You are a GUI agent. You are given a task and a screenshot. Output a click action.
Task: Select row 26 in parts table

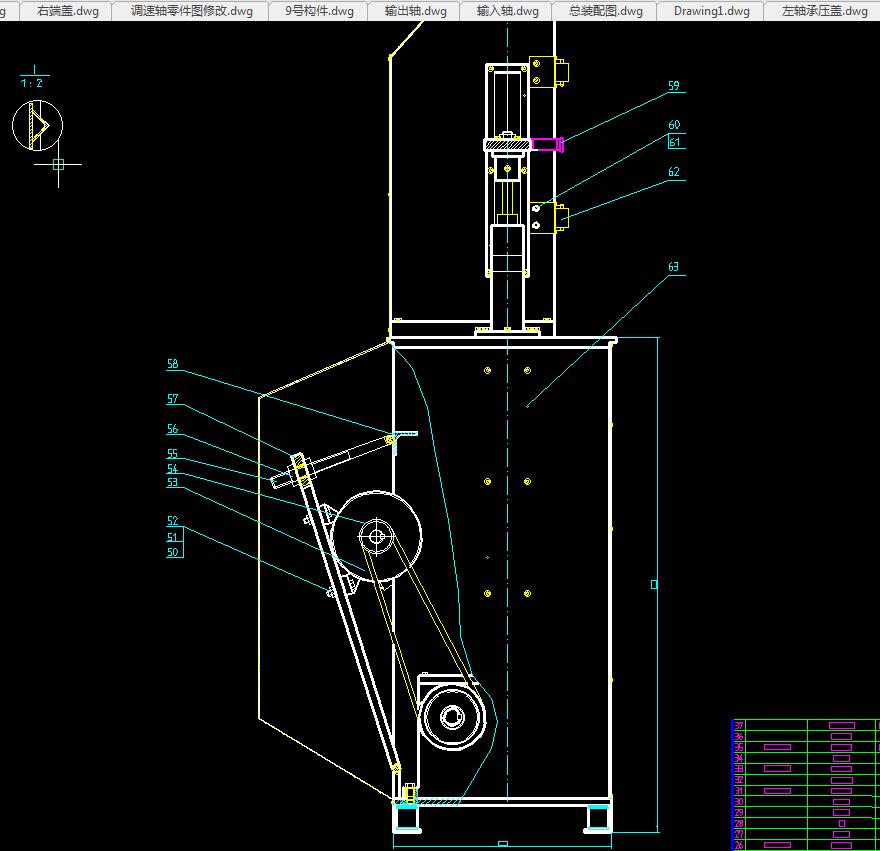point(806,845)
